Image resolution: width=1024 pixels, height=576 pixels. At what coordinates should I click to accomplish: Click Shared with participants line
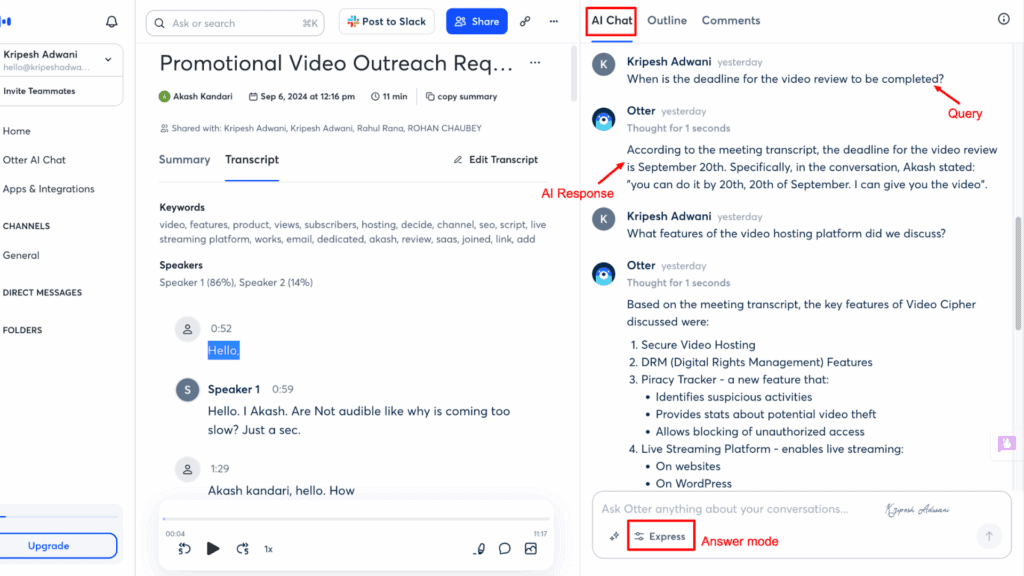click(x=321, y=128)
